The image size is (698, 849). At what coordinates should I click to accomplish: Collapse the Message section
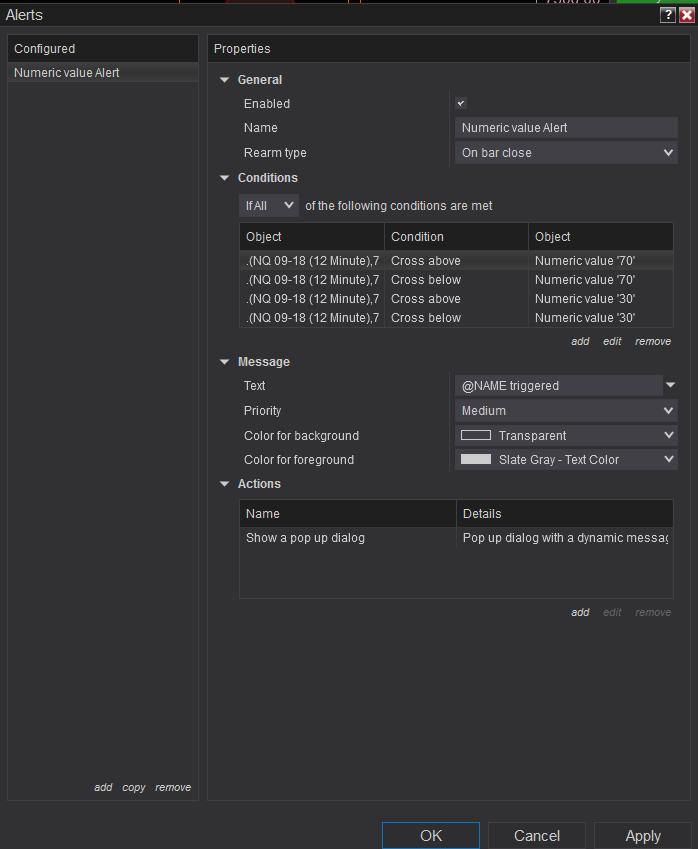[224, 362]
